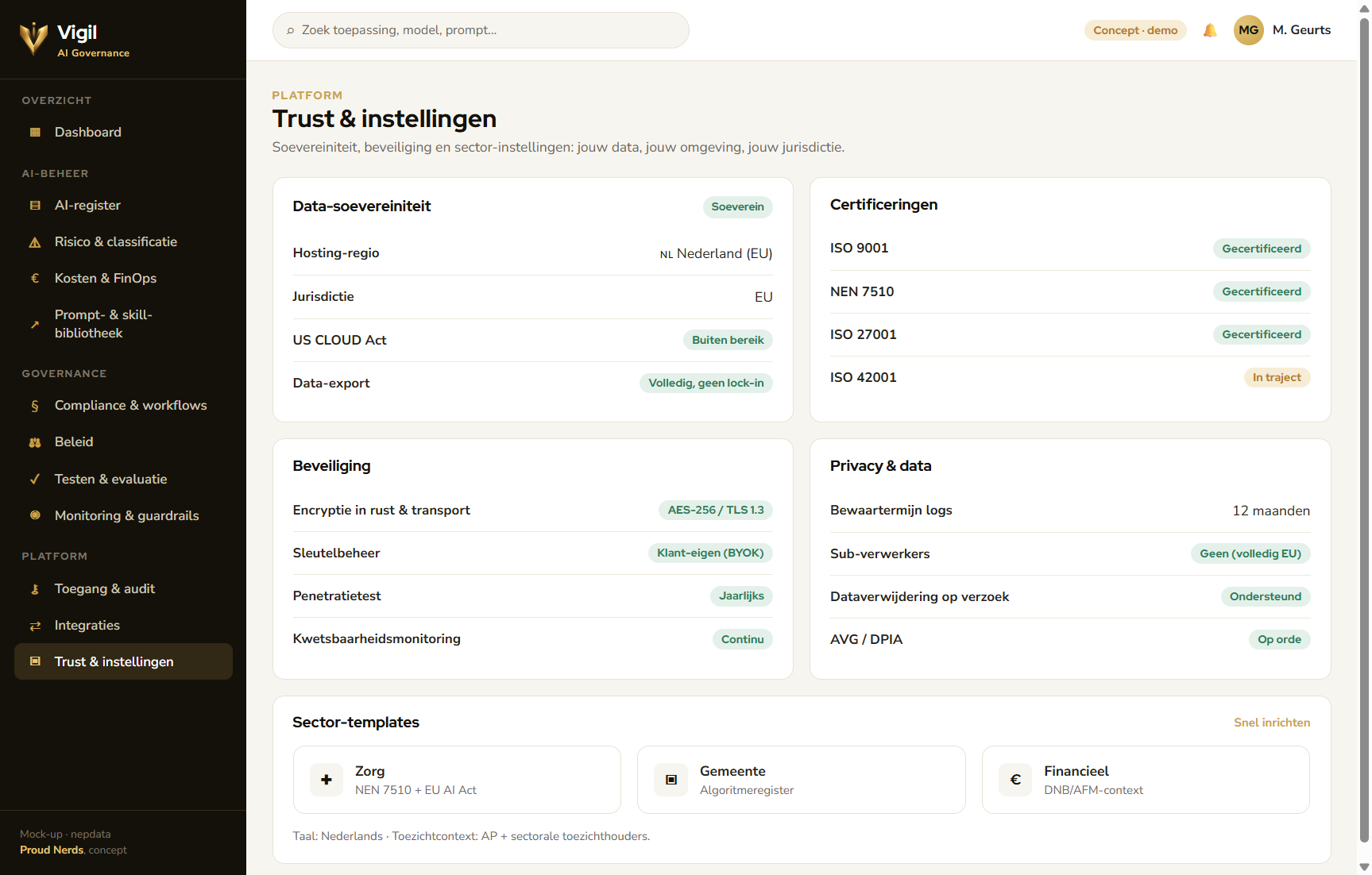Screen dimensions: 1372x875
Task: Click the Ondersteund badge
Action: pyautogui.click(x=1266, y=596)
